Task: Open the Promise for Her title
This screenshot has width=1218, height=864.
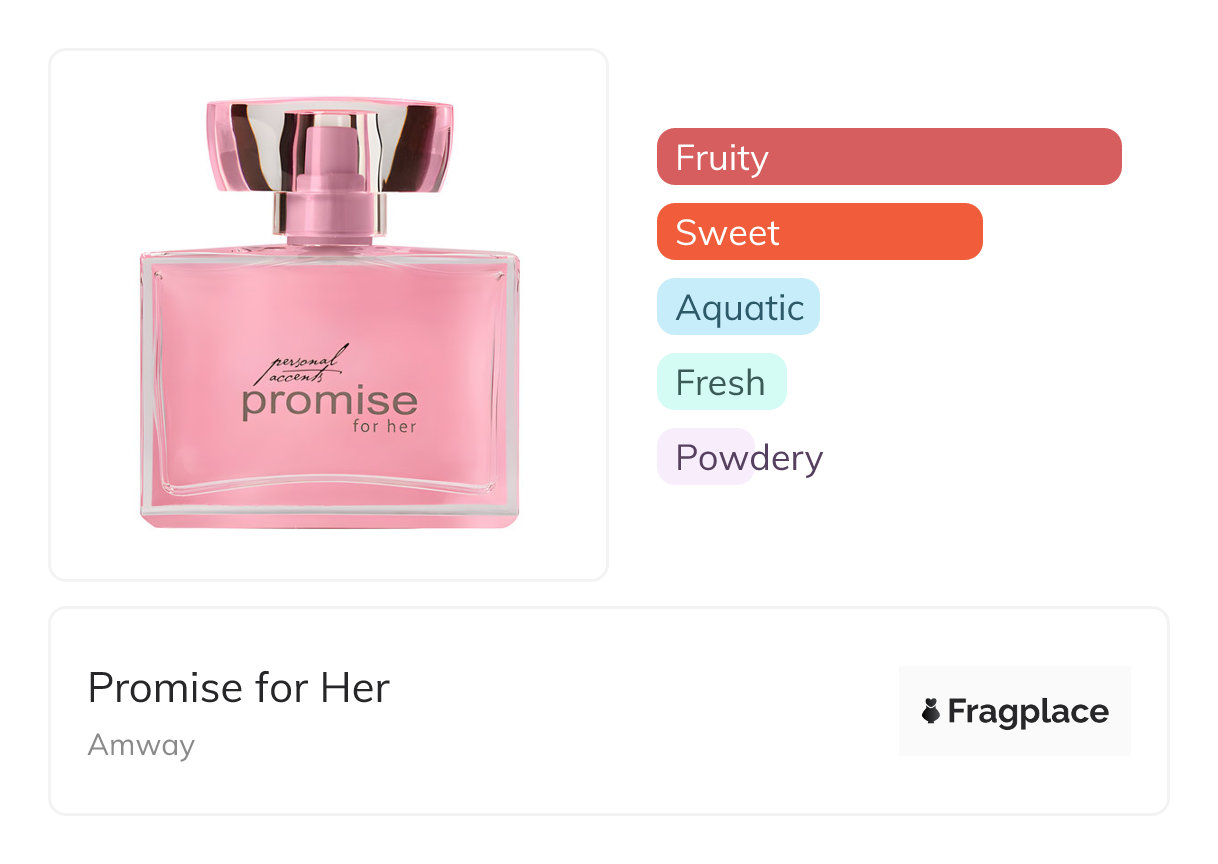Action: [x=238, y=688]
